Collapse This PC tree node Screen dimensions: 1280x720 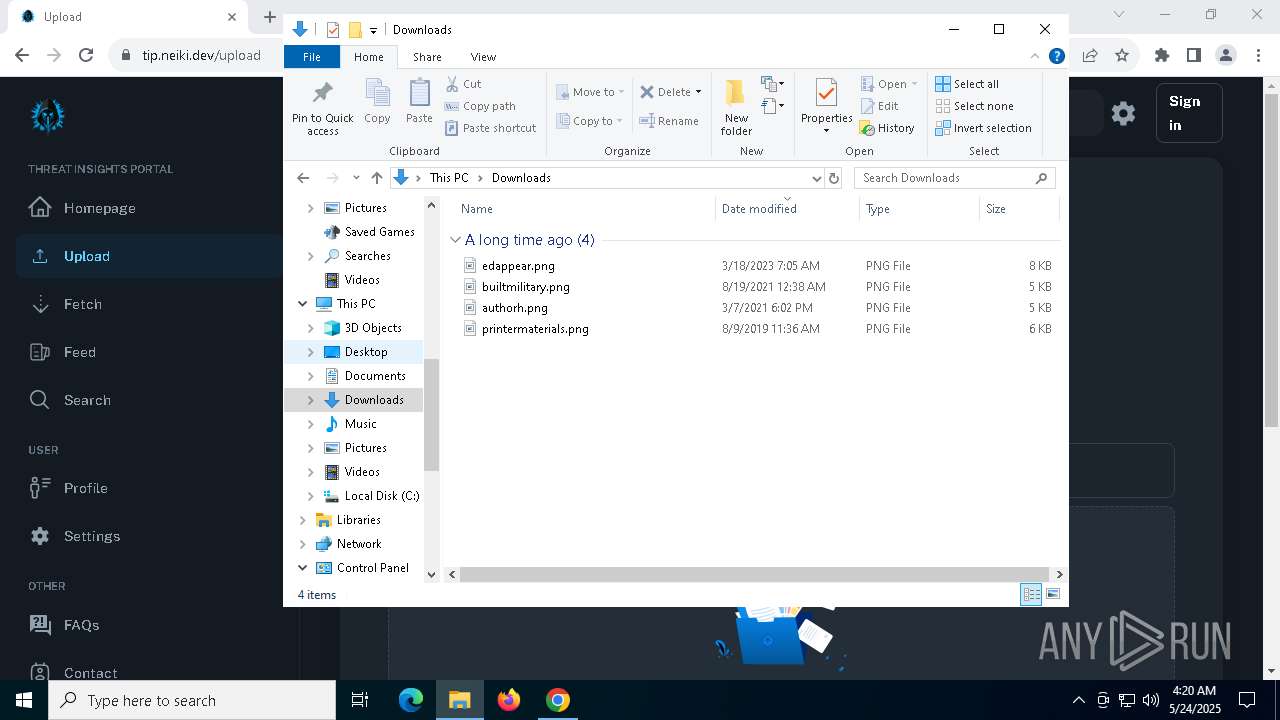point(303,304)
